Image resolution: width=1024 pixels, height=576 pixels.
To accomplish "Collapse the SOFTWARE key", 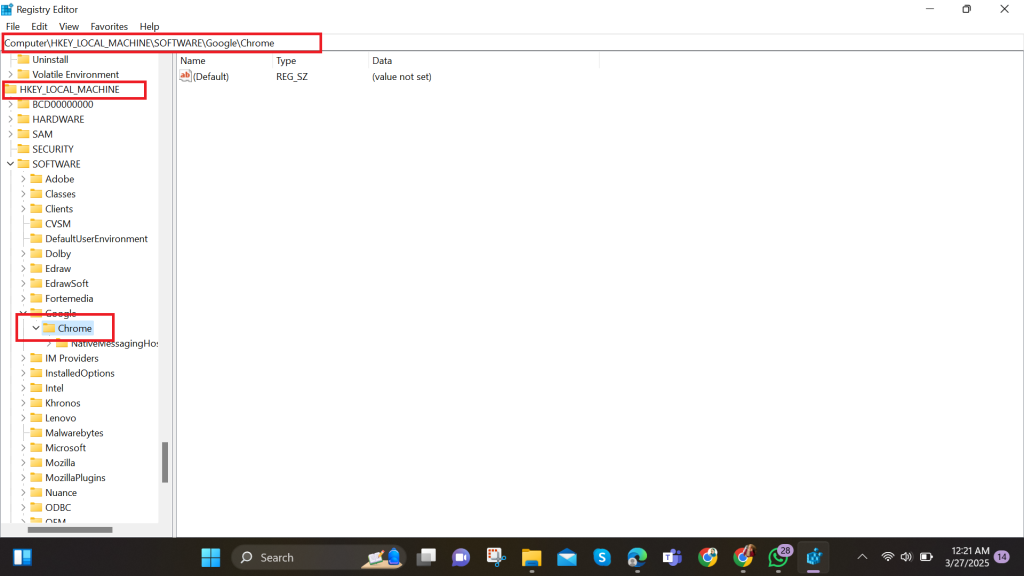I will (x=10, y=164).
